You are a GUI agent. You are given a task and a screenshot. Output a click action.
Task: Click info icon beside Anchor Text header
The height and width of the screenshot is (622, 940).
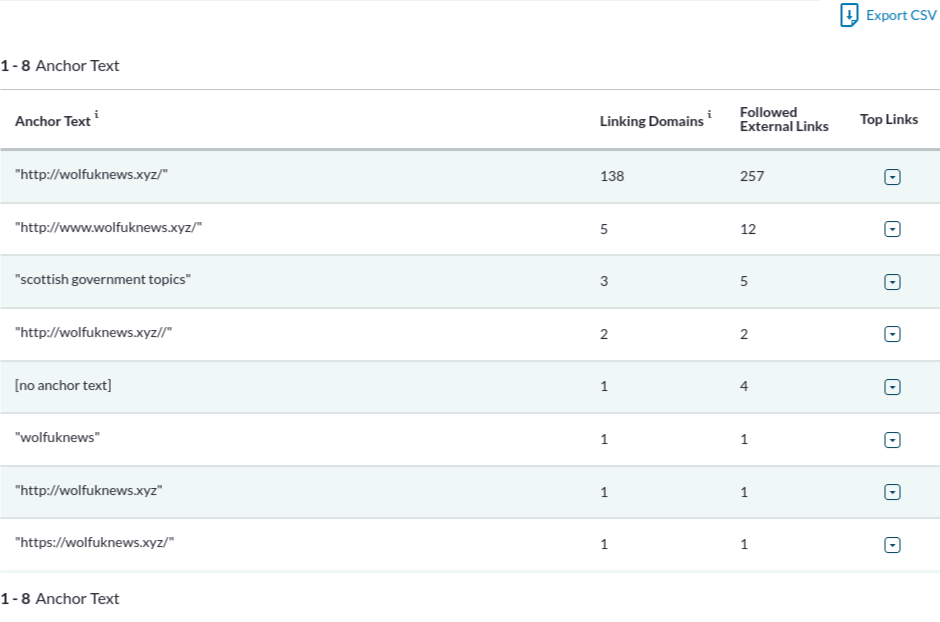click(x=96, y=116)
